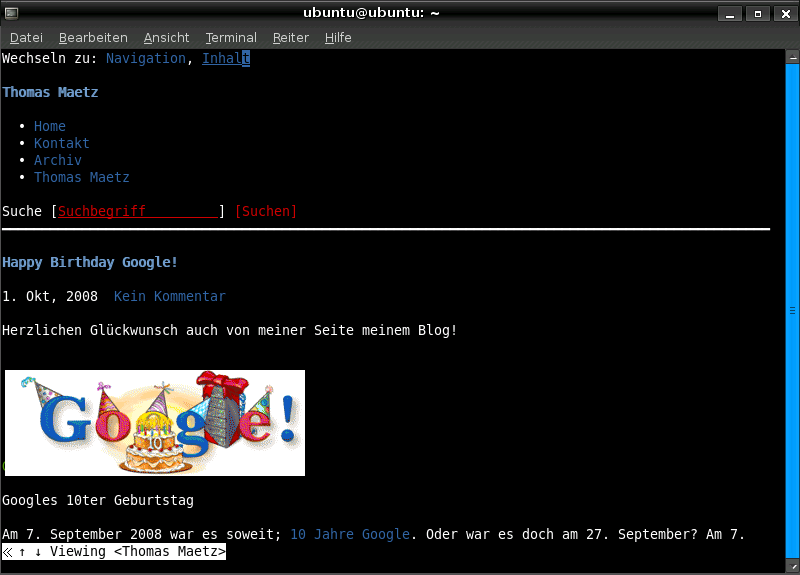Open the Happy Birthday Google! post heading
The height and width of the screenshot is (575, 800).
[x=90, y=262]
